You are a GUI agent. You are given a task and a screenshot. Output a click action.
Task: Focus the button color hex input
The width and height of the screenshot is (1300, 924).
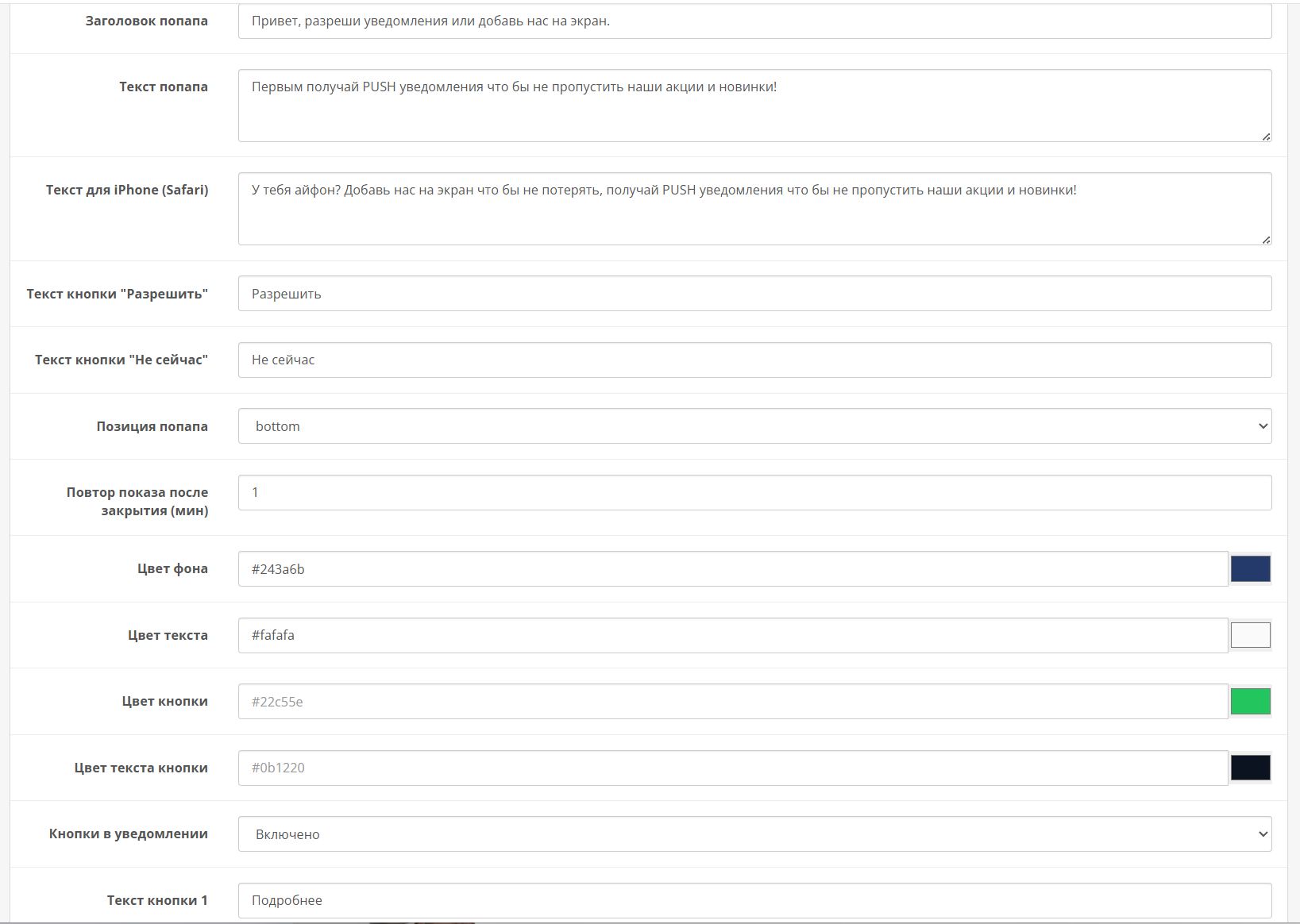click(732, 702)
